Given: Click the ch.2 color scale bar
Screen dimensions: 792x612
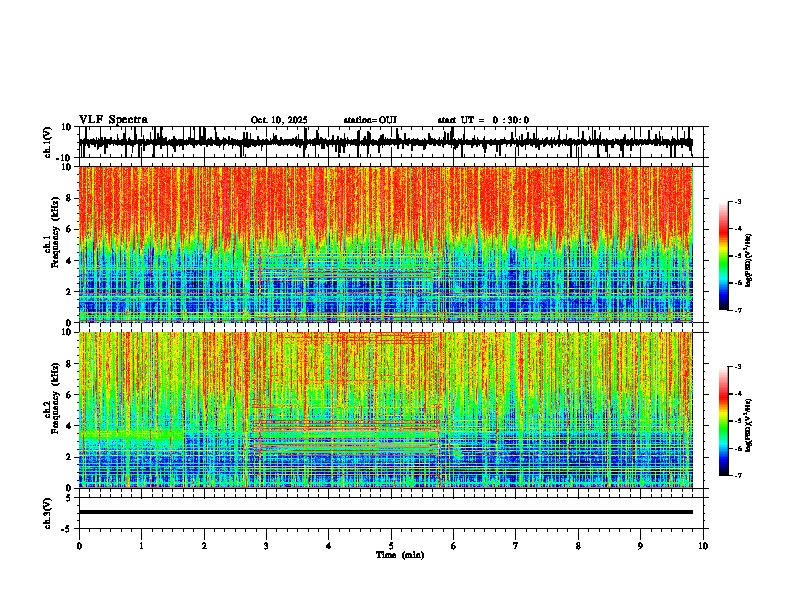Looking at the screenshot, I should click(x=724, y=421).
